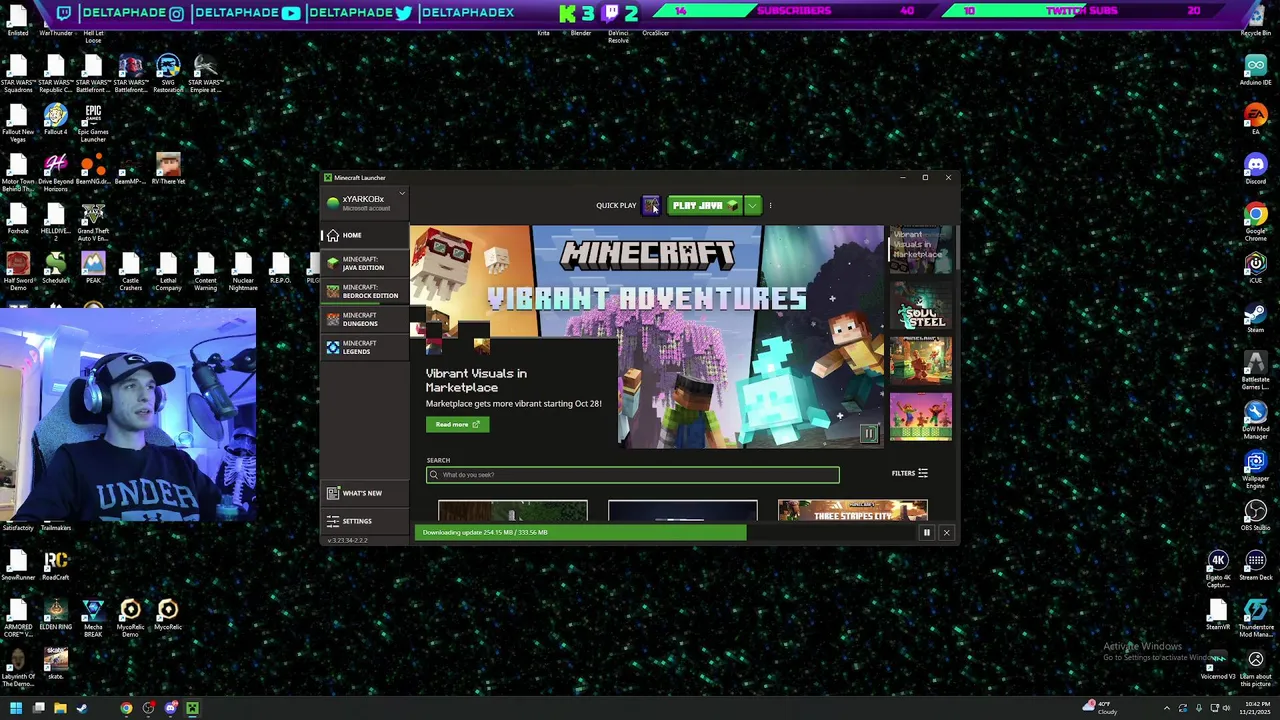Pause the banner carousel
1280x720 pixels.
(869, 433)
